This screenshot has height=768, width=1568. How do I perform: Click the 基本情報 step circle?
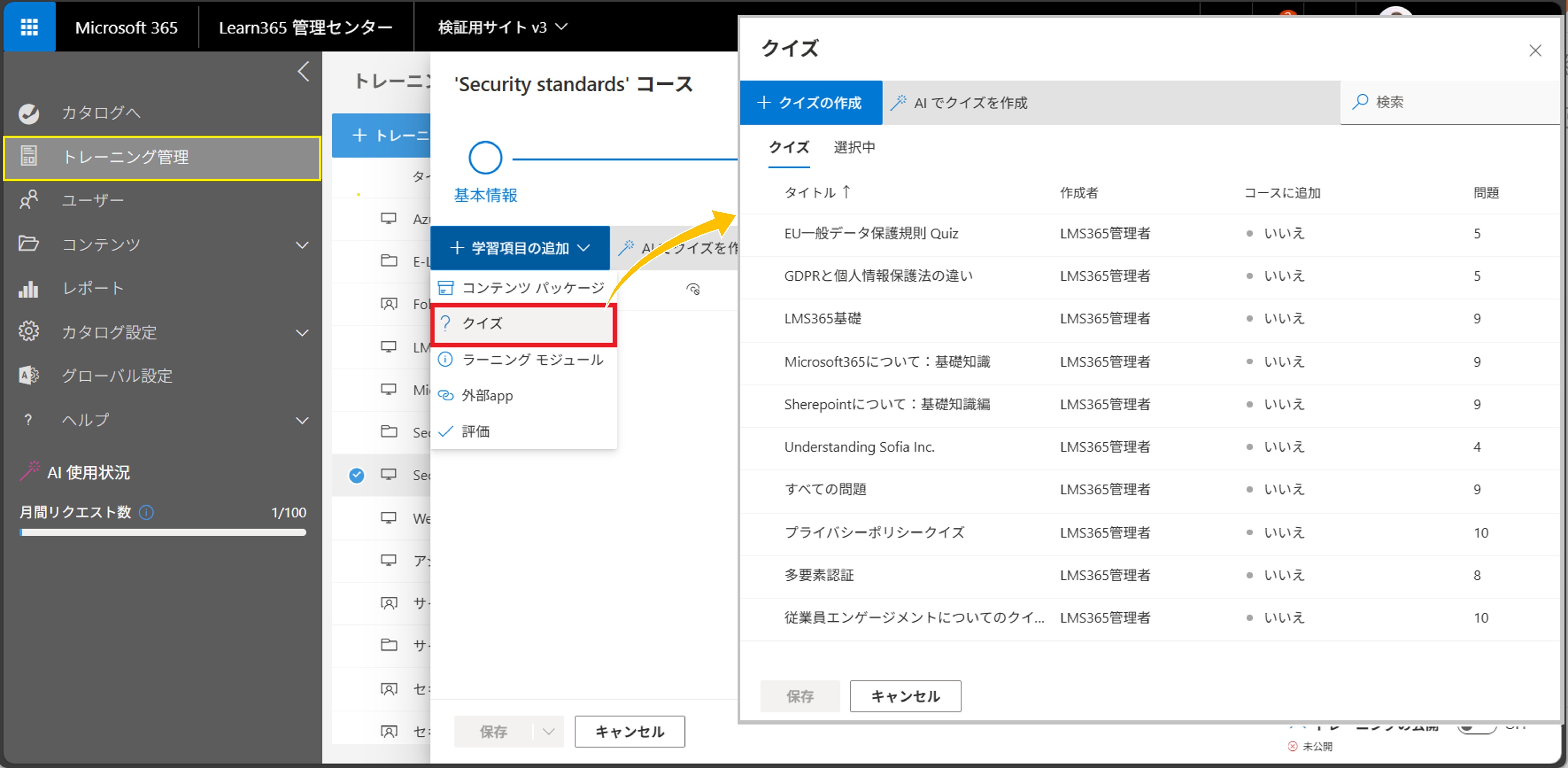[x=485, y=158]
